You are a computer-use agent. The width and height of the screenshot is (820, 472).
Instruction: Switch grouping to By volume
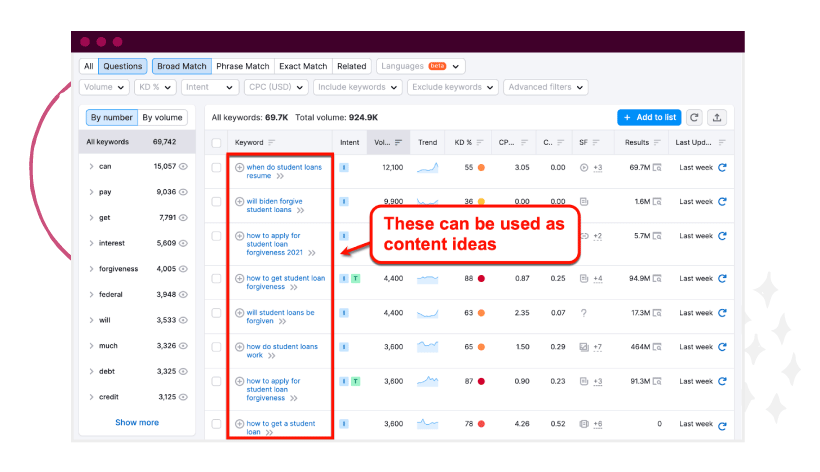[x=161, y=117]
